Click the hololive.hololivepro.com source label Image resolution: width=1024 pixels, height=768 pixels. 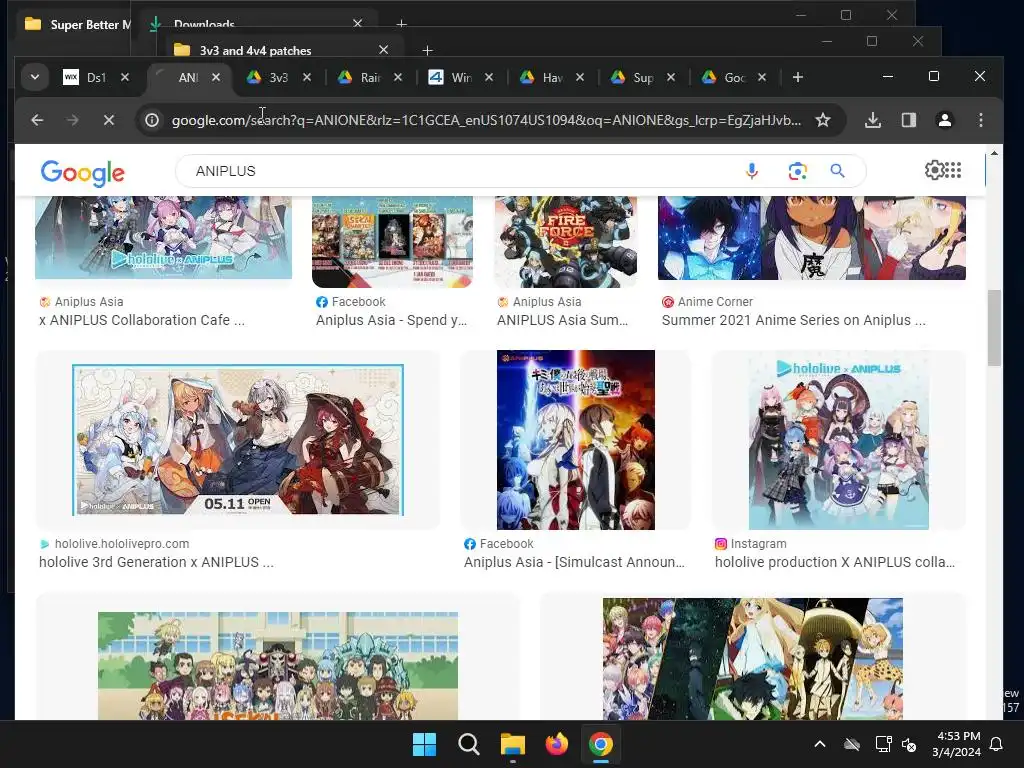[x=121, y=544]
